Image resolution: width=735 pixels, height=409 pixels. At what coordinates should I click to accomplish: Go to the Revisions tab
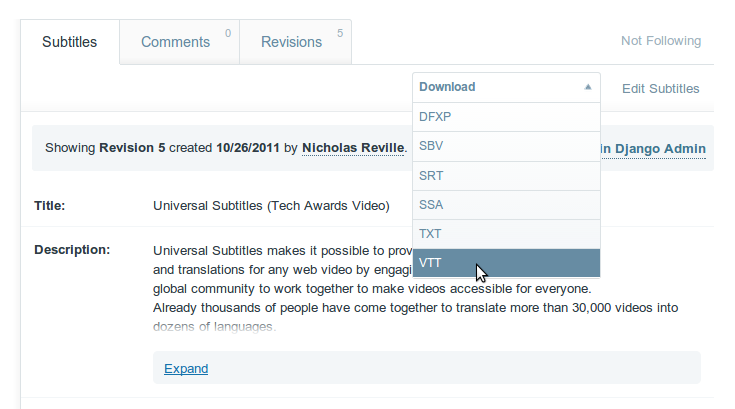[292, 42]
